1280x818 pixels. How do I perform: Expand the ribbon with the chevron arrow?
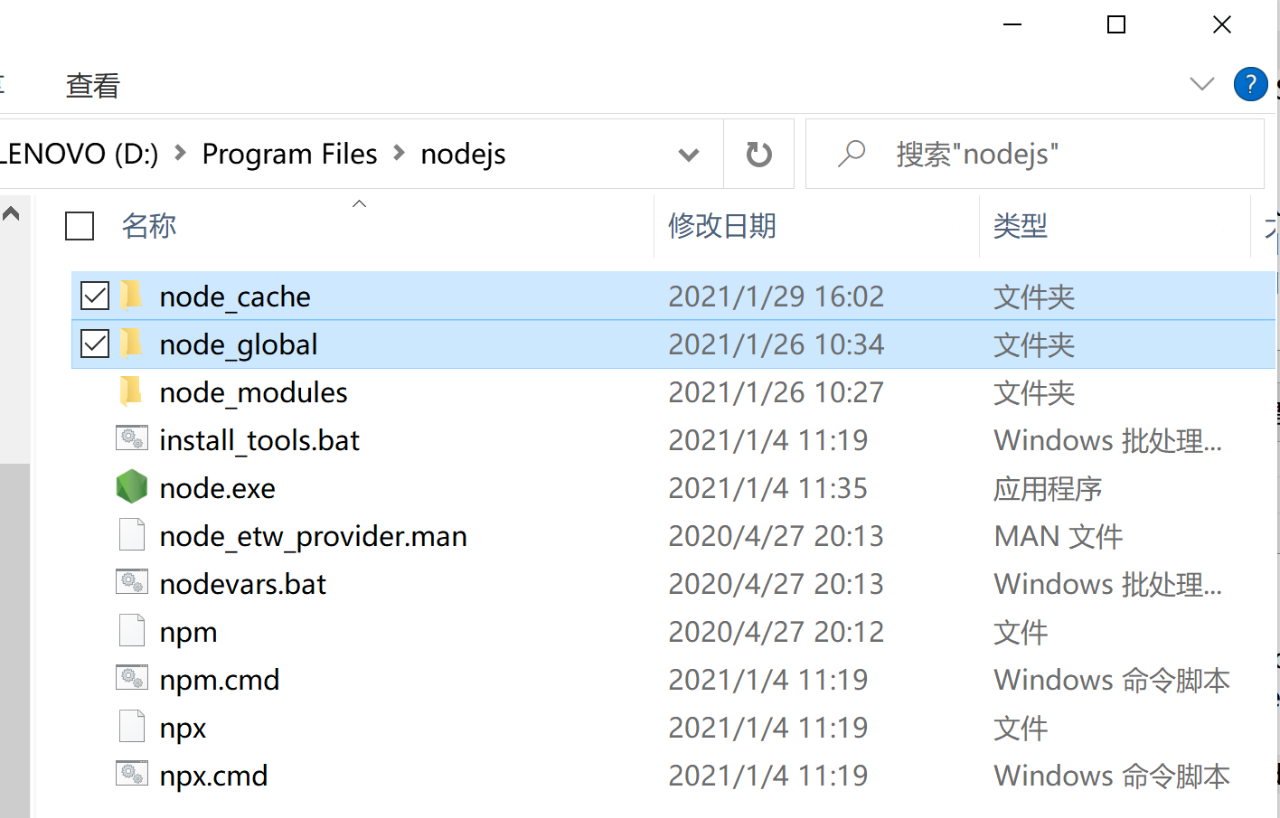point(1202,84)
